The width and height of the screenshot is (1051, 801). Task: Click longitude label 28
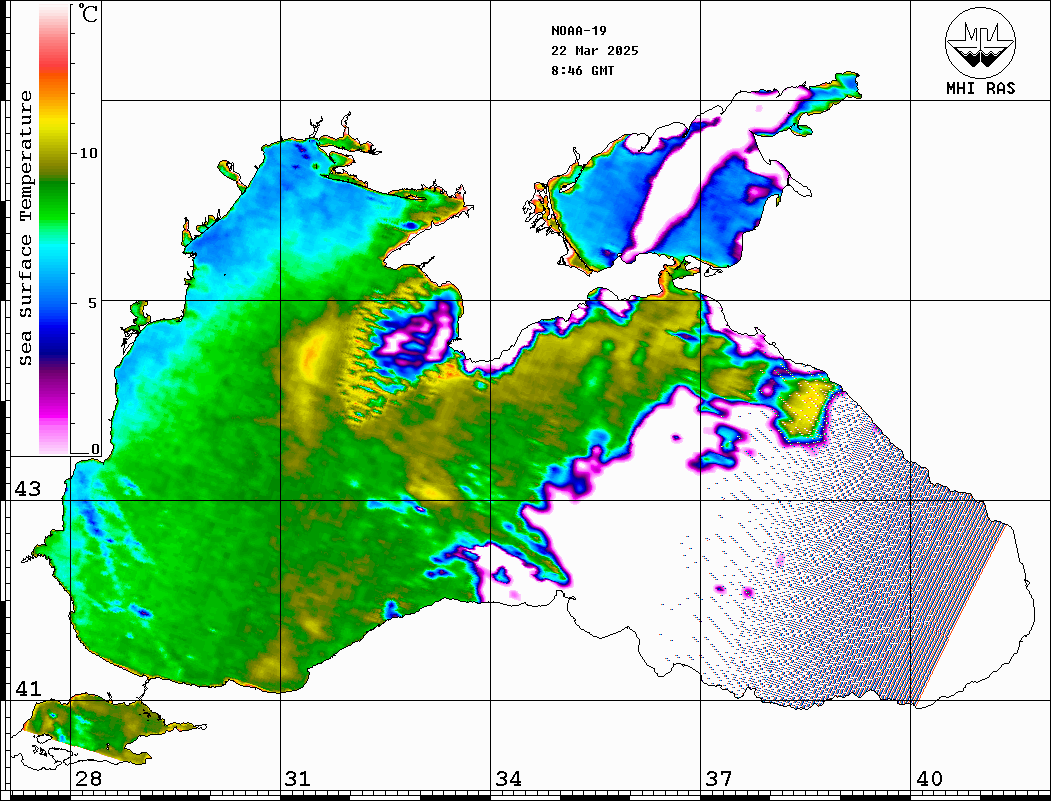coord(88,779)
